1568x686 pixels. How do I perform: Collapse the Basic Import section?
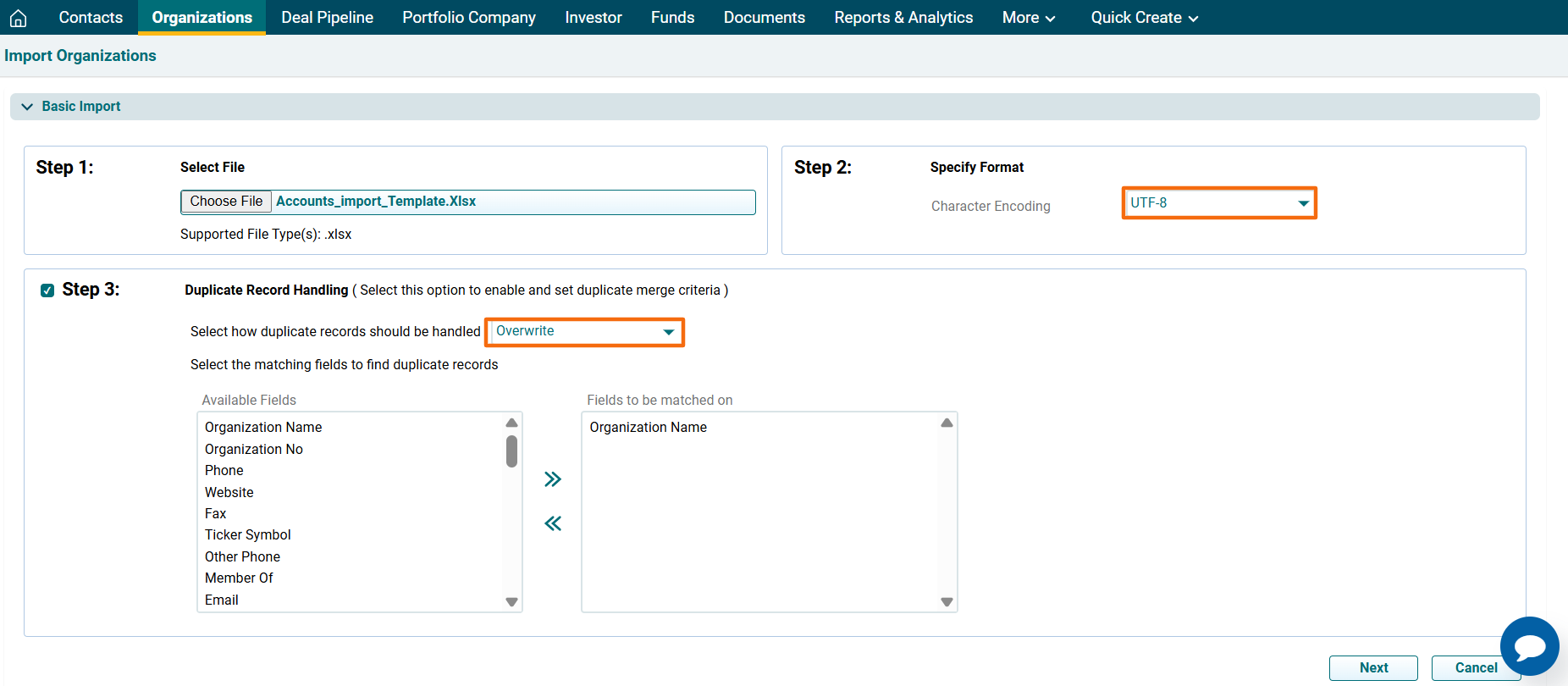pos(27,107)
